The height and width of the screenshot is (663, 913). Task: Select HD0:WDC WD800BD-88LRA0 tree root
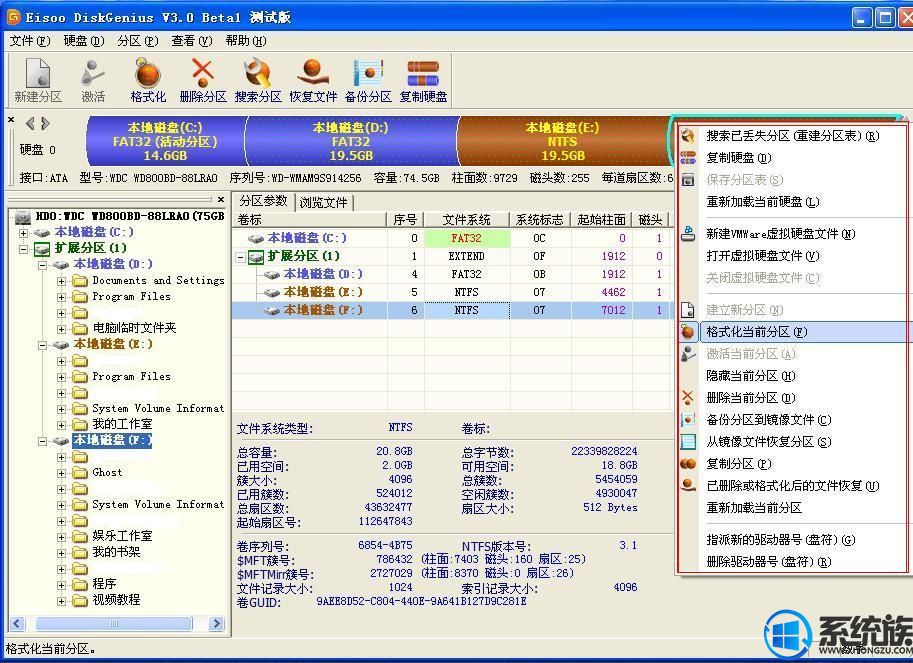coord(129,216)
